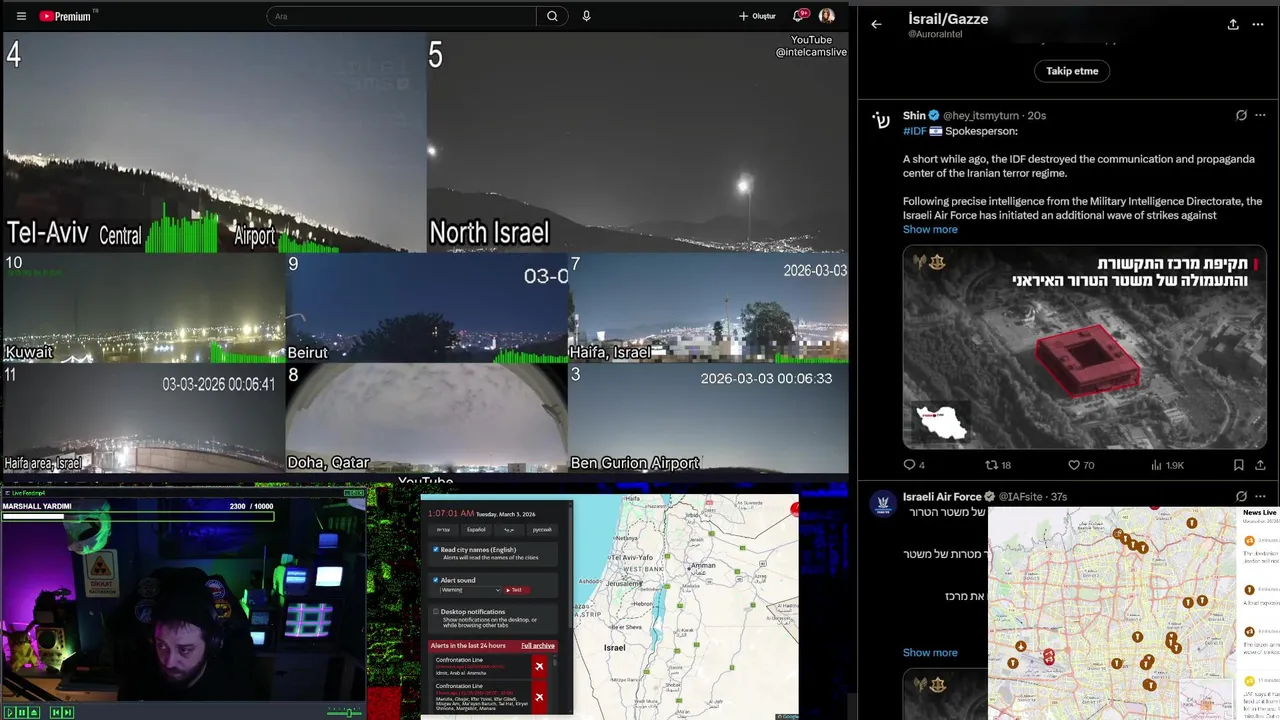Click aircraft icon on second Confrontation Line alert
Screen dimensions: 1280x720
[539, 697]
